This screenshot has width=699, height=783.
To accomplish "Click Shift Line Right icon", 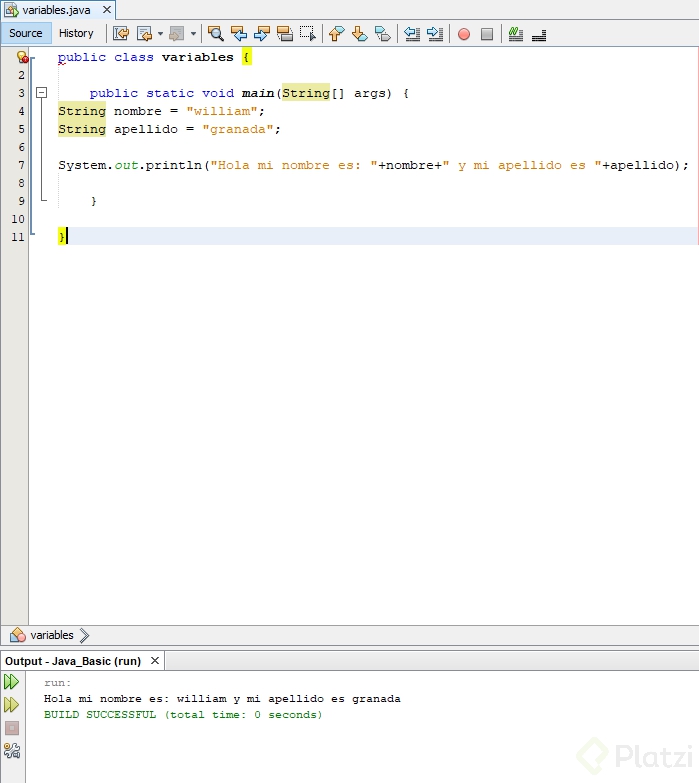I will [435, 33].
